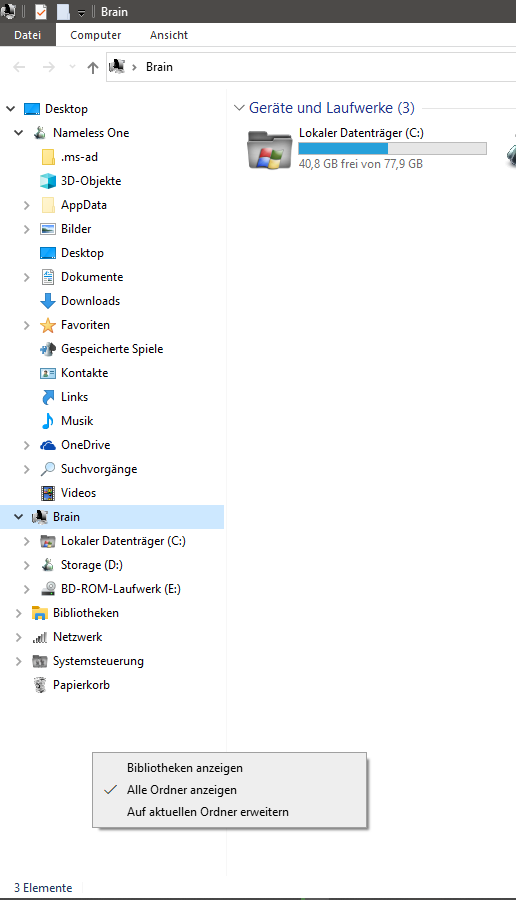Click the Bibliotheken libraries icon
The width and height of the screenshot is (516, 900).
tap(40, 613)
